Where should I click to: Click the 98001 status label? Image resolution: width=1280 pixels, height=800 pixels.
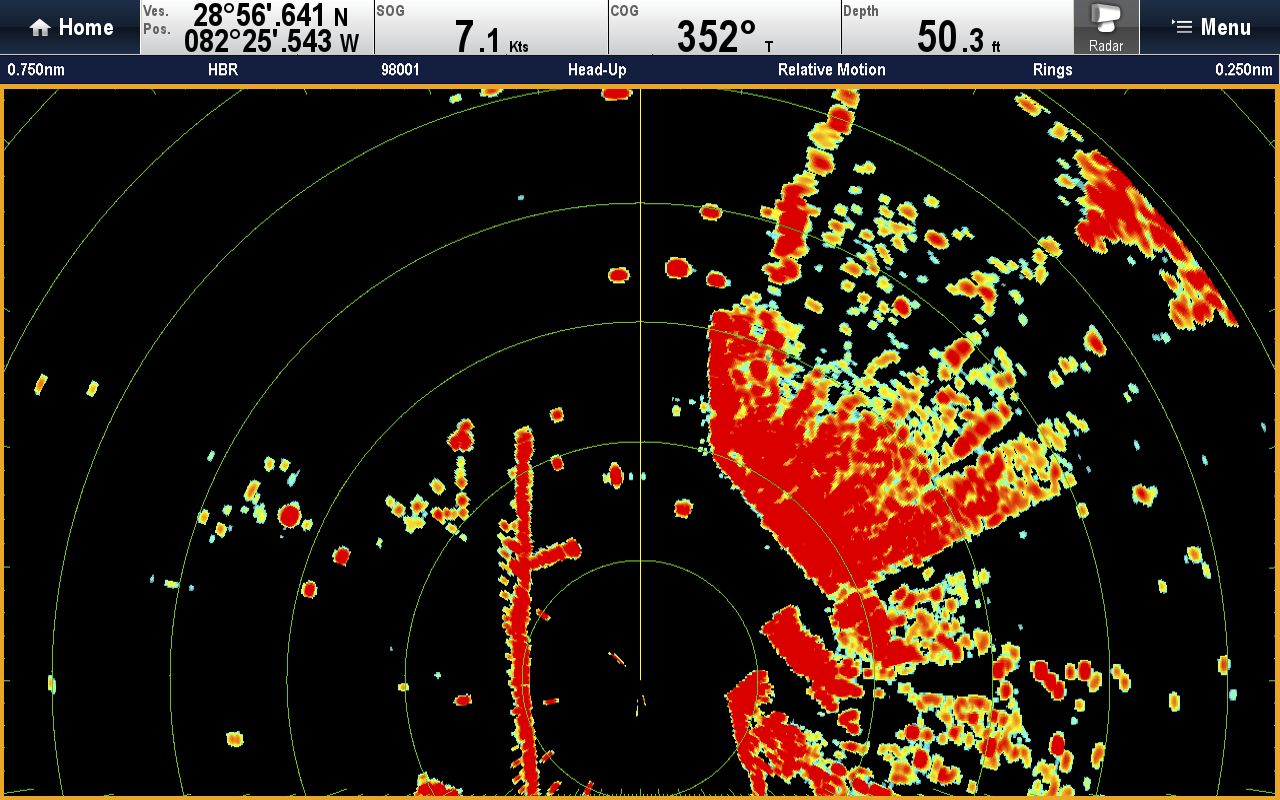[400, 70]
